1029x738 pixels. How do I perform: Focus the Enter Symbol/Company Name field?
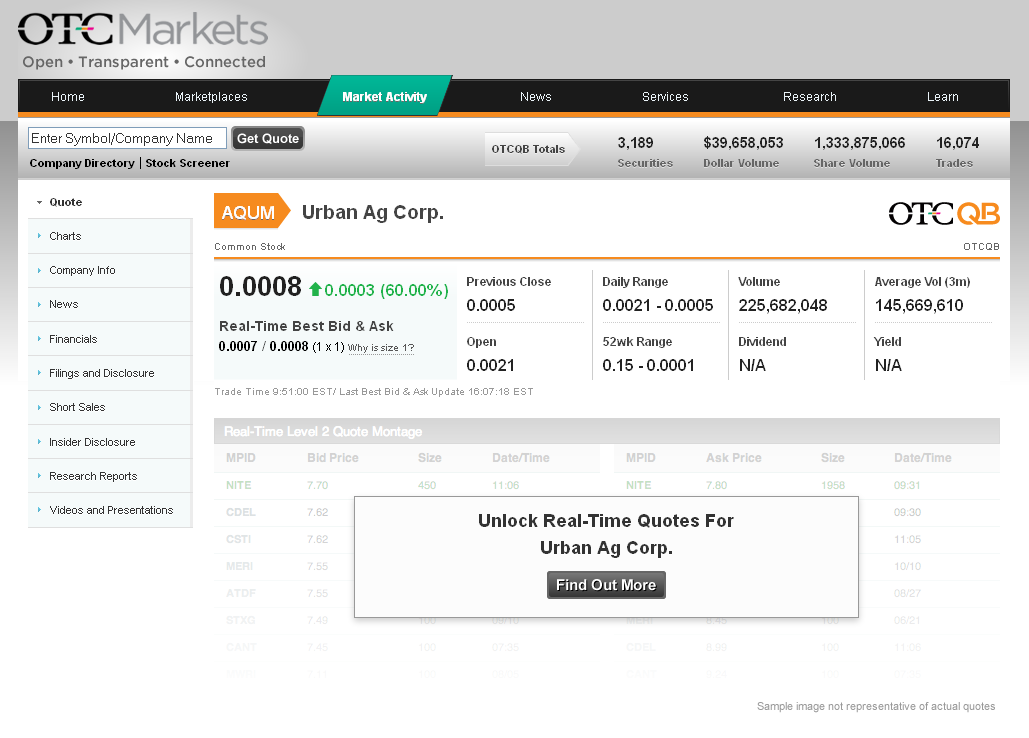point(127,138)
